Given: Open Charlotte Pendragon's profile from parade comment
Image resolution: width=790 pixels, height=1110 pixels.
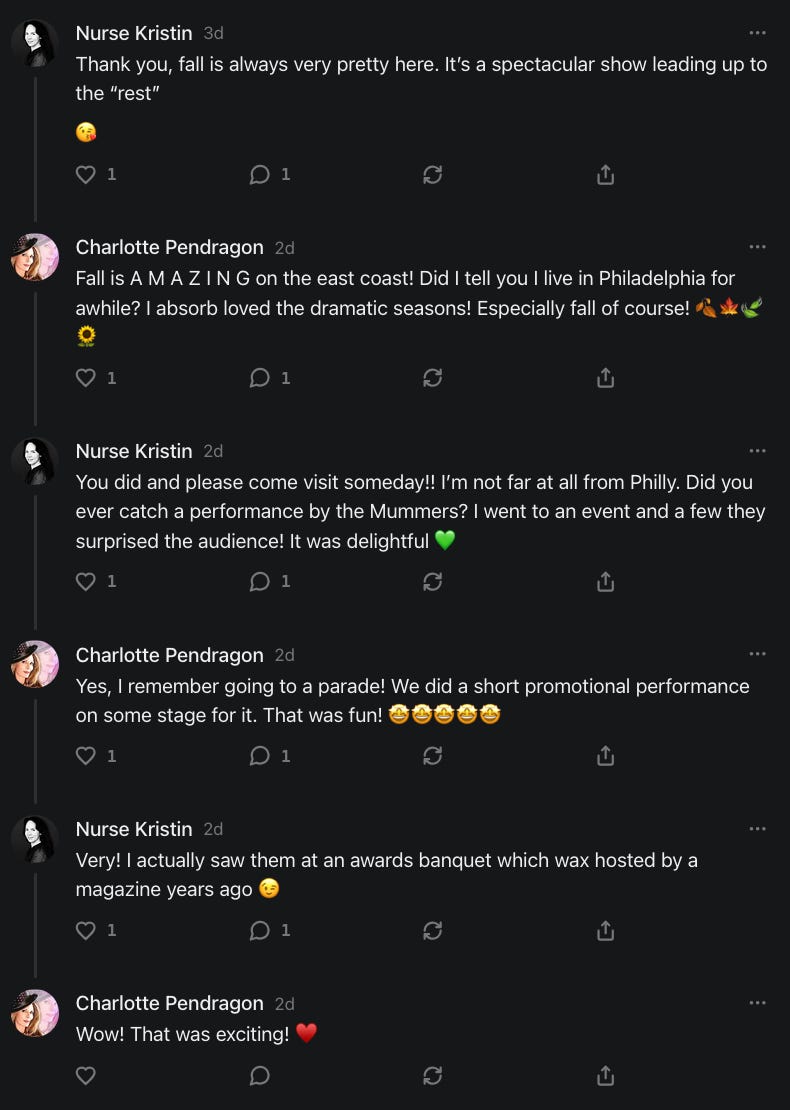Looking at the screenshot, I should [x=169, y=655].
